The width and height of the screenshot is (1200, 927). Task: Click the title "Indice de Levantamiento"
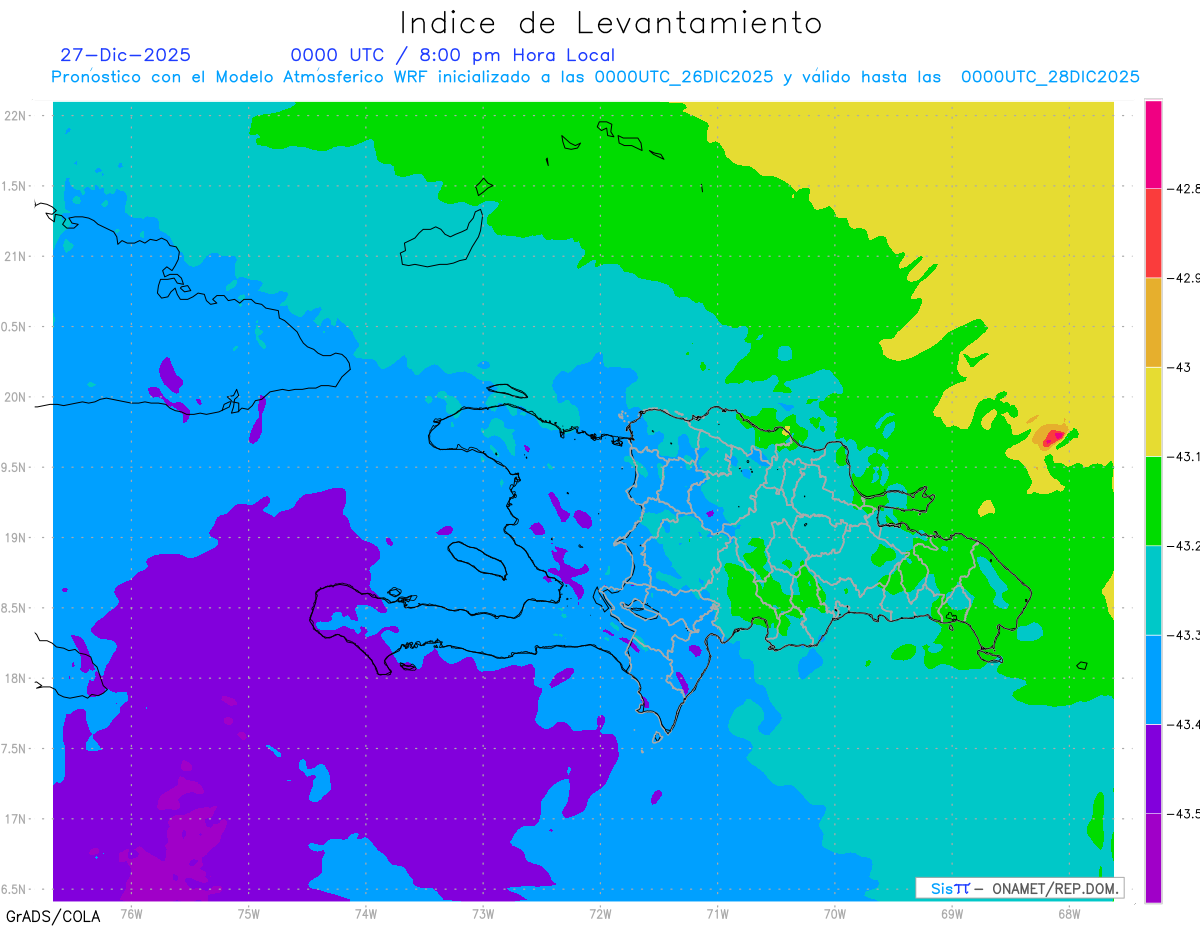[x=610, y=23]
